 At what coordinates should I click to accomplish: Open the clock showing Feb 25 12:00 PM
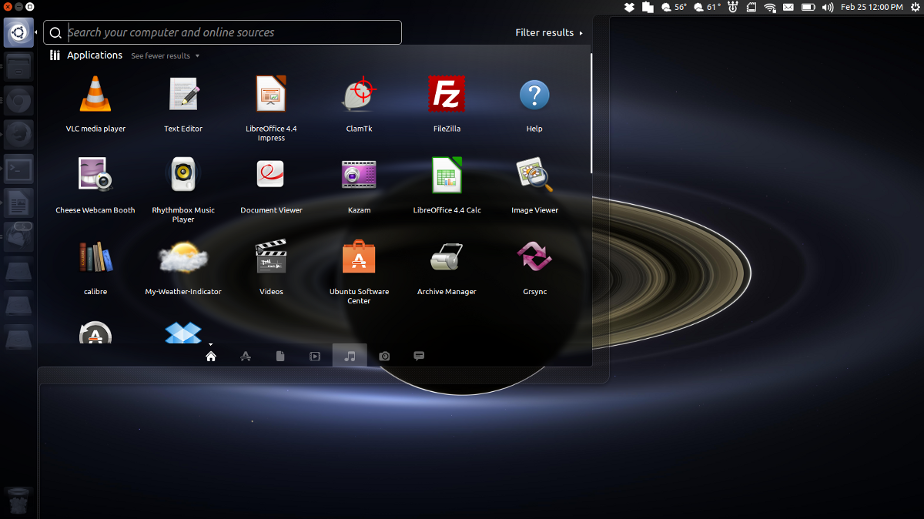(872, 7)
